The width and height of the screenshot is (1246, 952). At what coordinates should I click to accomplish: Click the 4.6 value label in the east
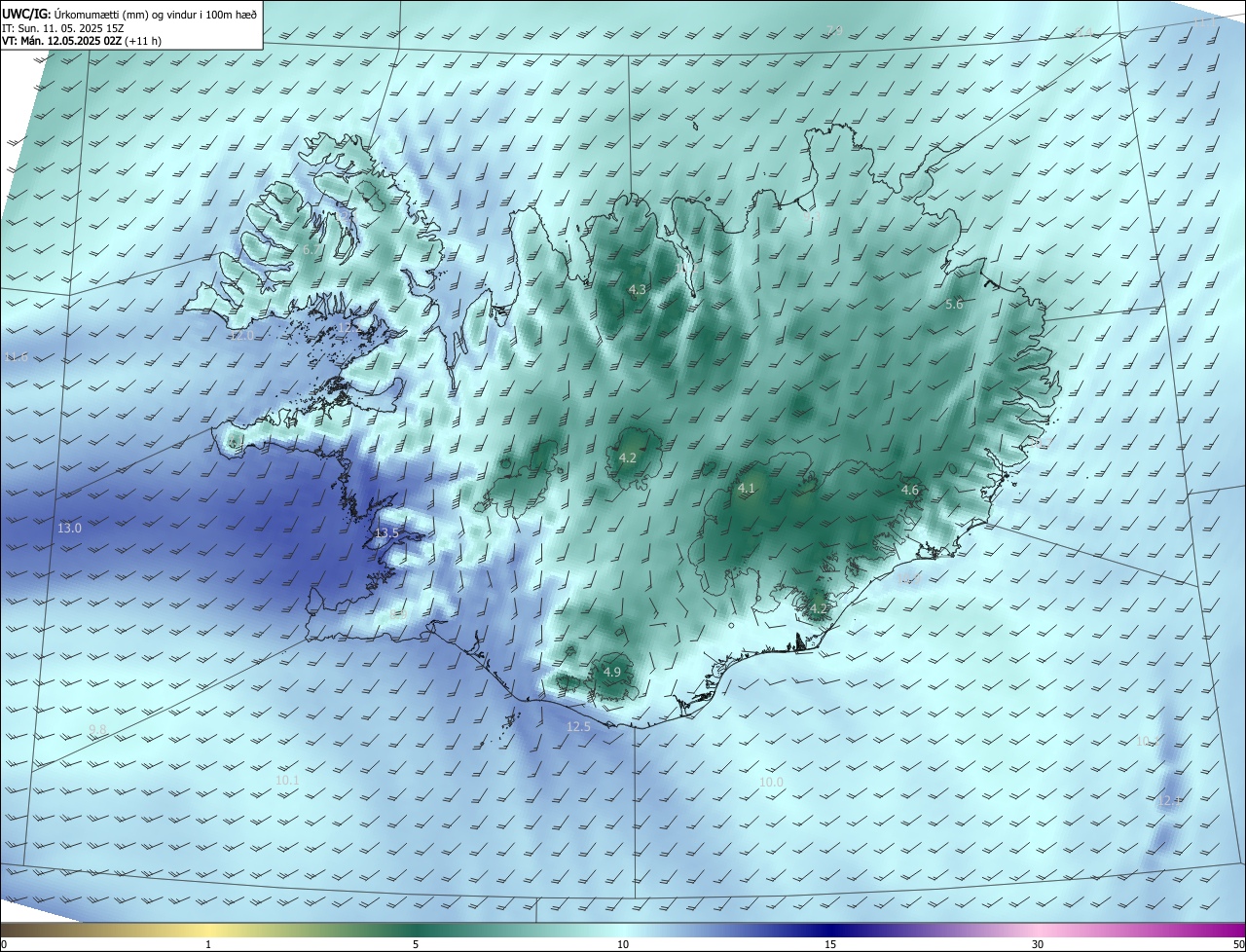(x=910, y=491)
